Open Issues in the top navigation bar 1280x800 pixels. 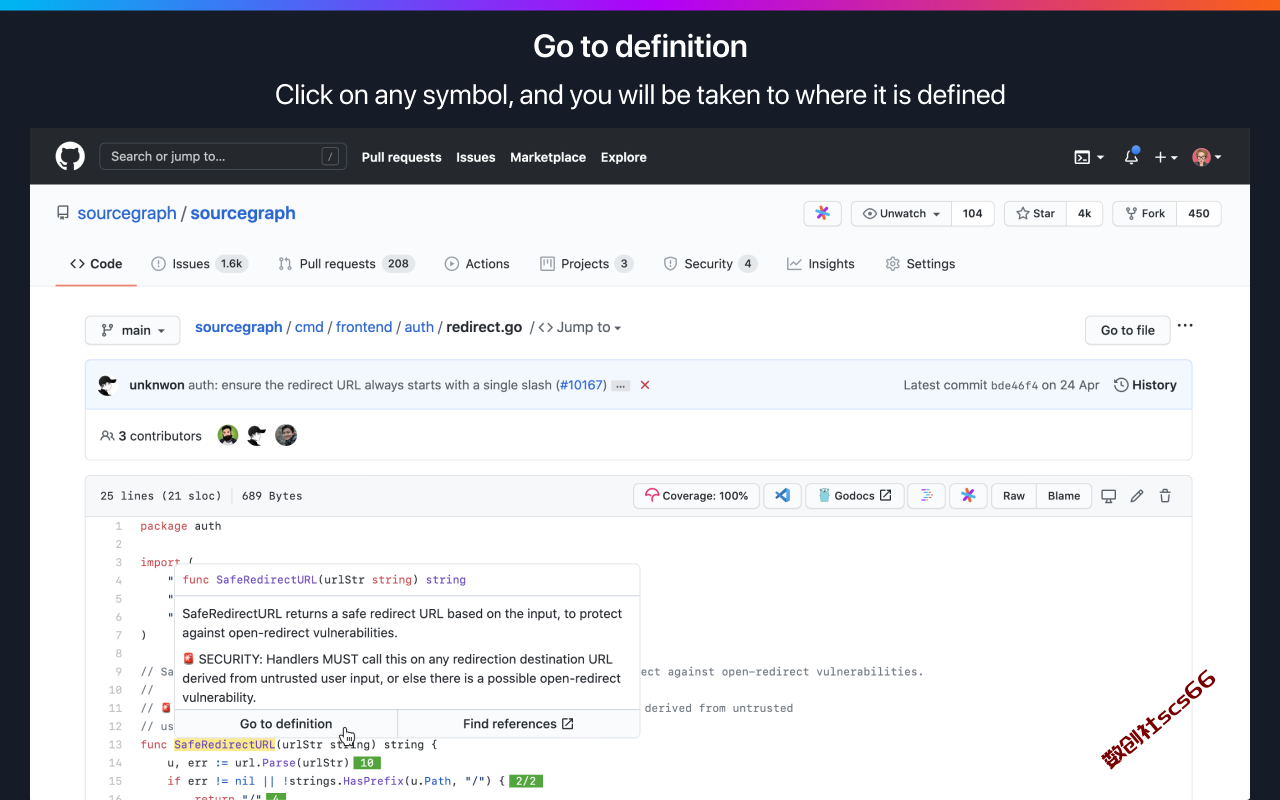pos(476,157)
